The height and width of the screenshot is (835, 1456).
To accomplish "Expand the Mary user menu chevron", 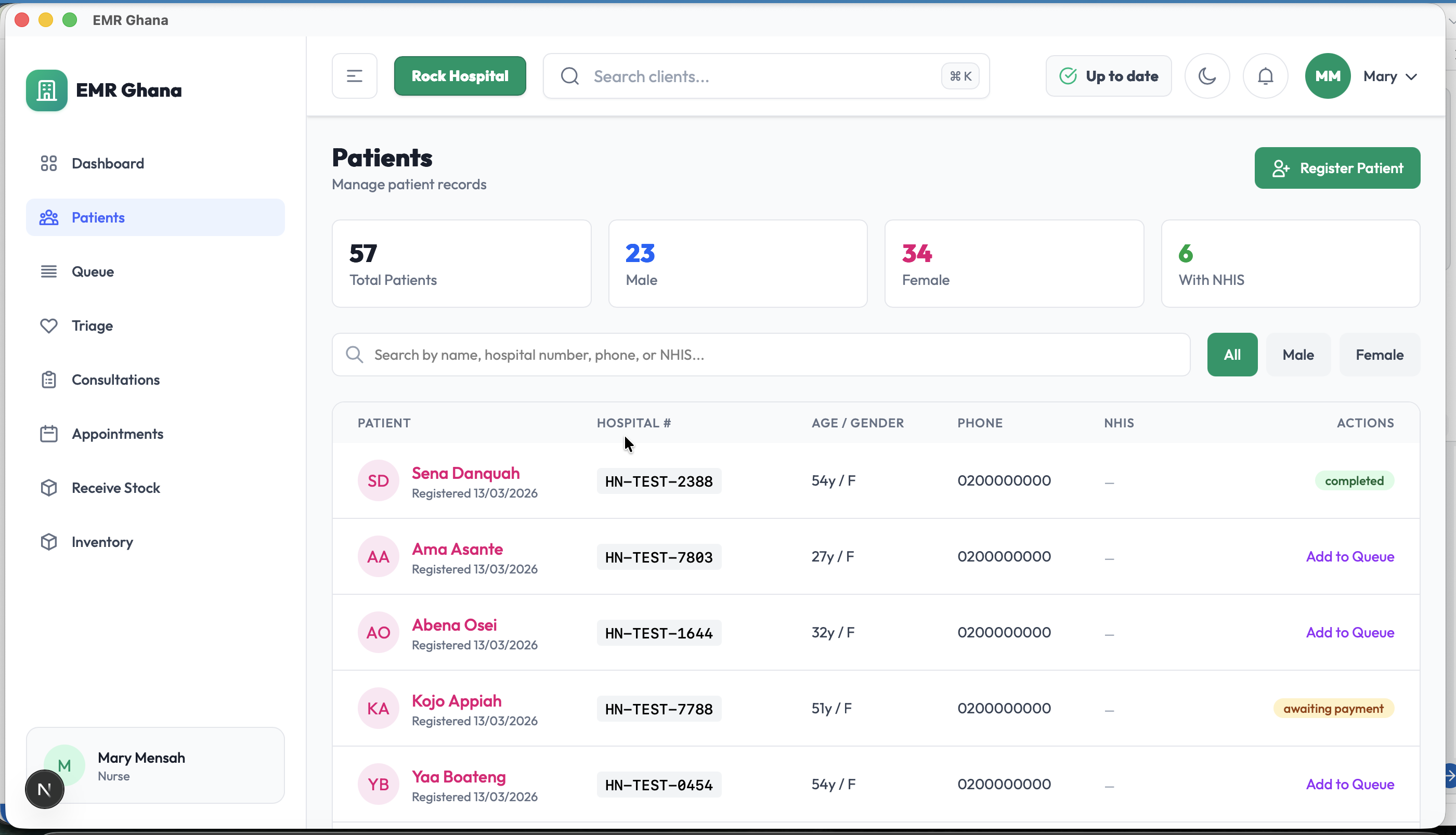I will [1411, 76].
